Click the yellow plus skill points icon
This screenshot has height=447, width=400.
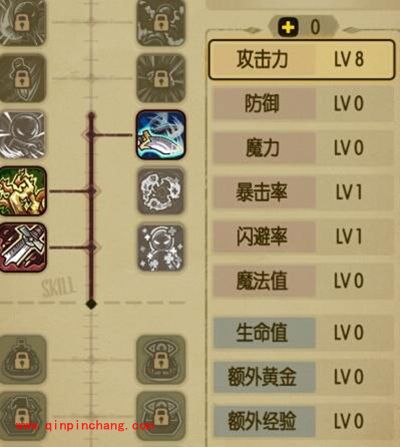click(x=288, y=27)
